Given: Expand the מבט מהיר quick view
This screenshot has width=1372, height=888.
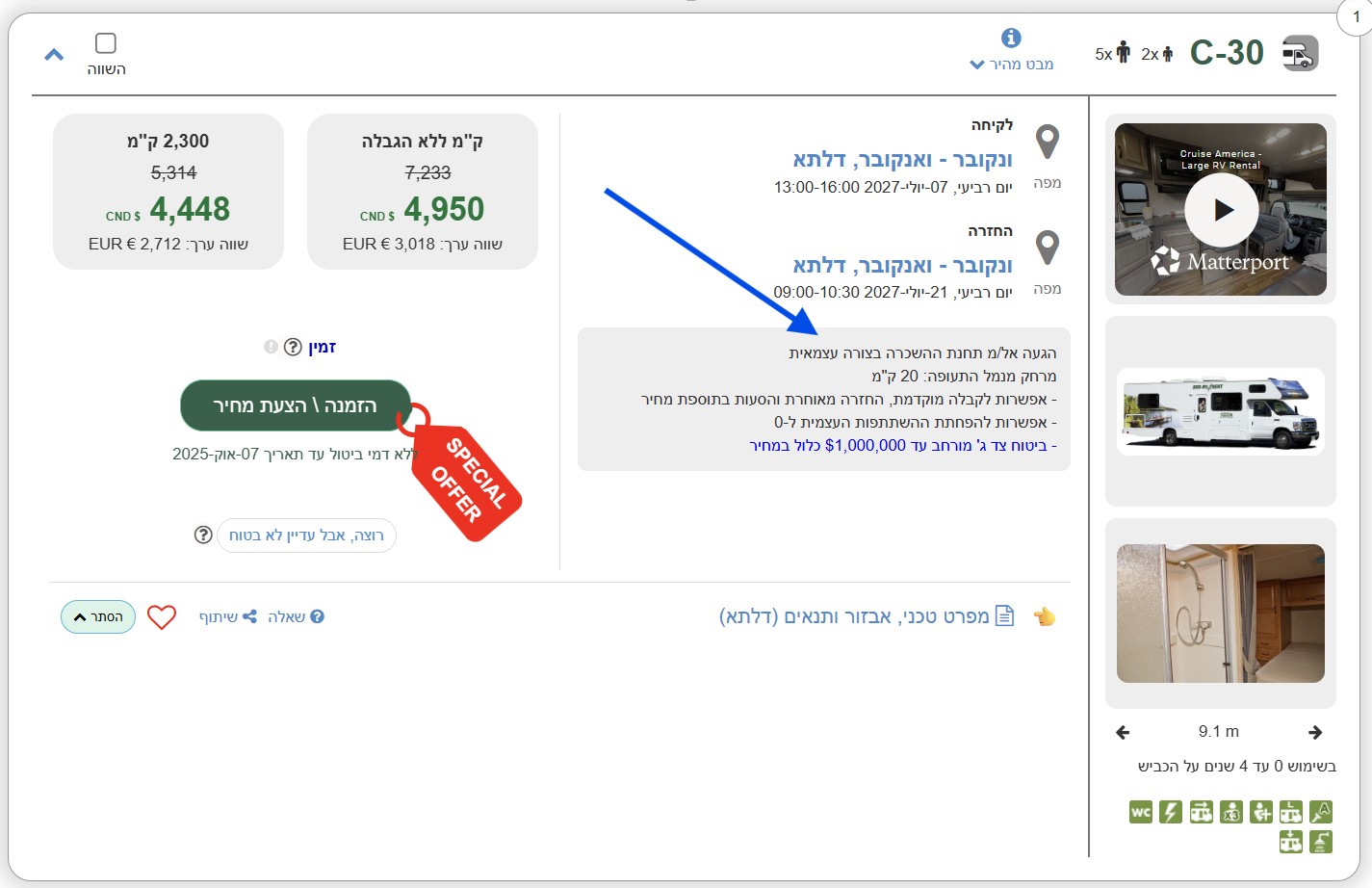Looking at the screenshot, I should [x=1011, y=65].
